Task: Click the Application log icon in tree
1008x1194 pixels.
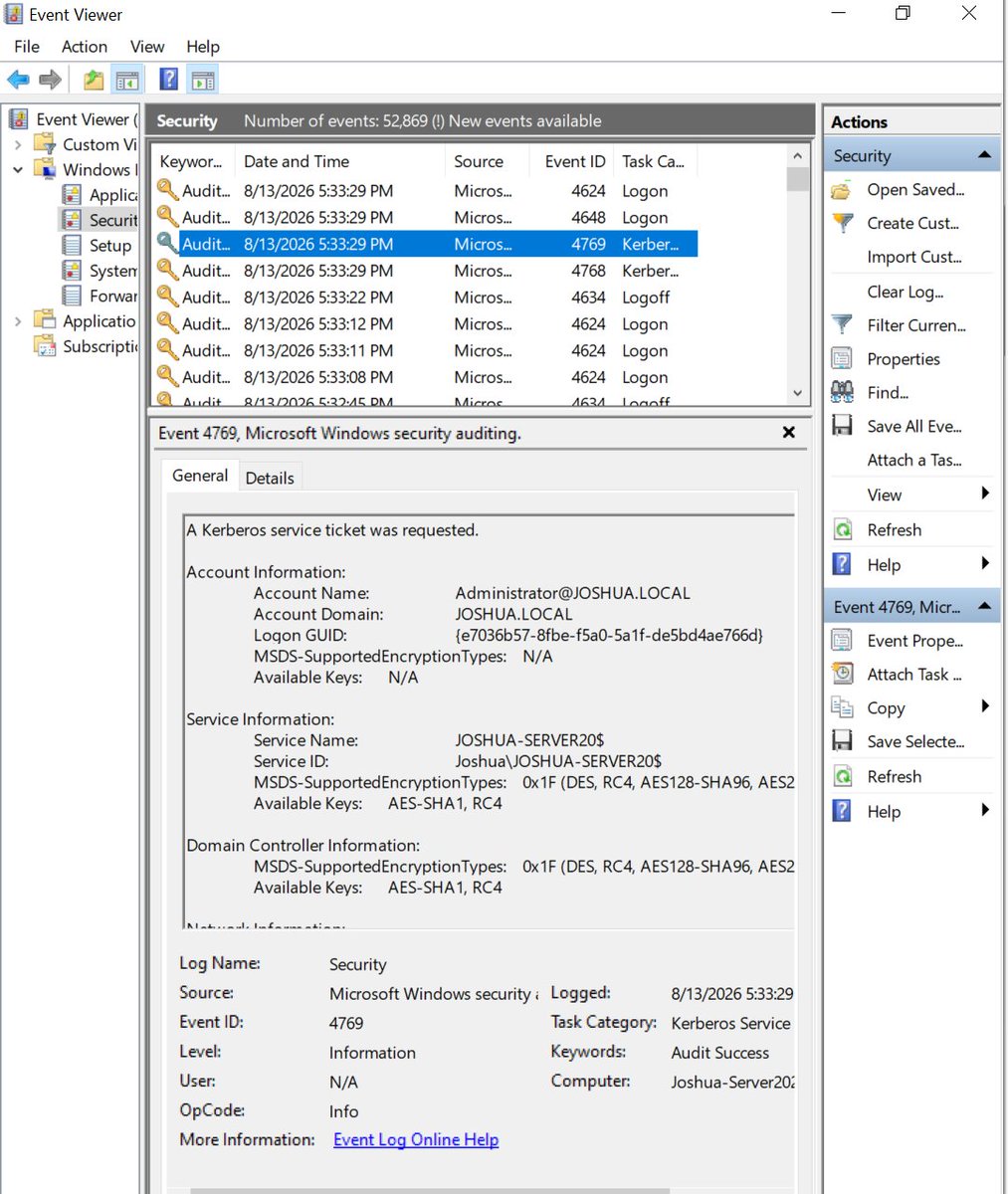Action: [72, 194]
